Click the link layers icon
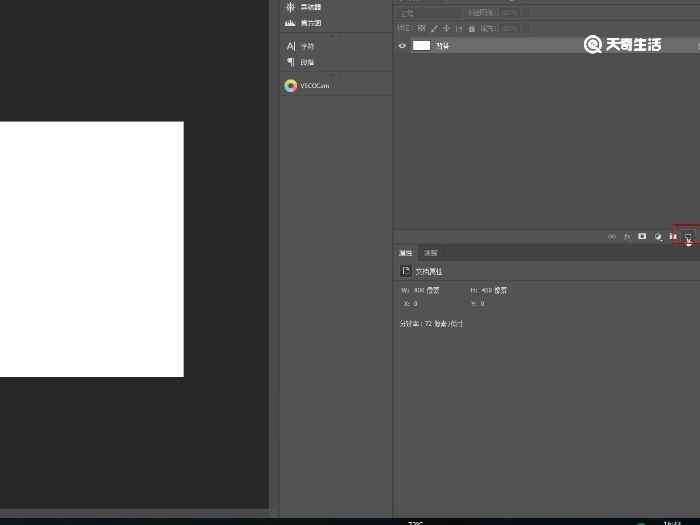Image resolution: width=700 pixels, height=525 pixels. (x=612, y=237)
